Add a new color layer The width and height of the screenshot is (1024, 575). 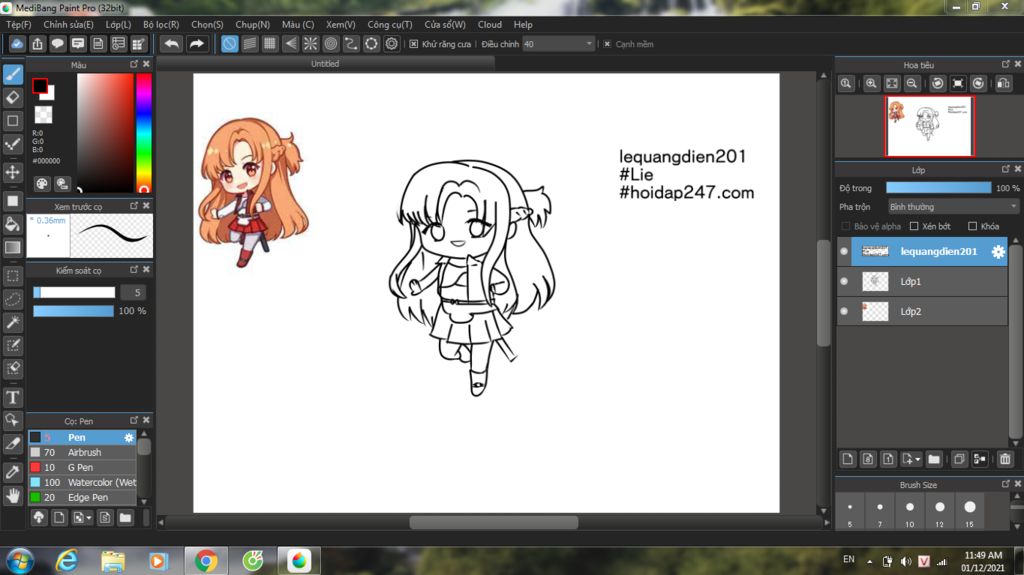click(847, 459)
